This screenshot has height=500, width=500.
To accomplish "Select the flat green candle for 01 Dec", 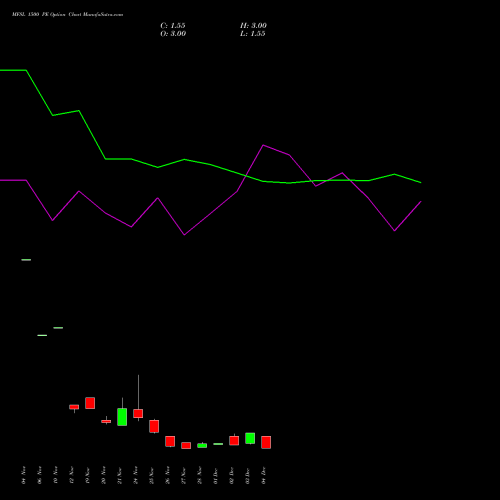I will (x=218, y=444).
